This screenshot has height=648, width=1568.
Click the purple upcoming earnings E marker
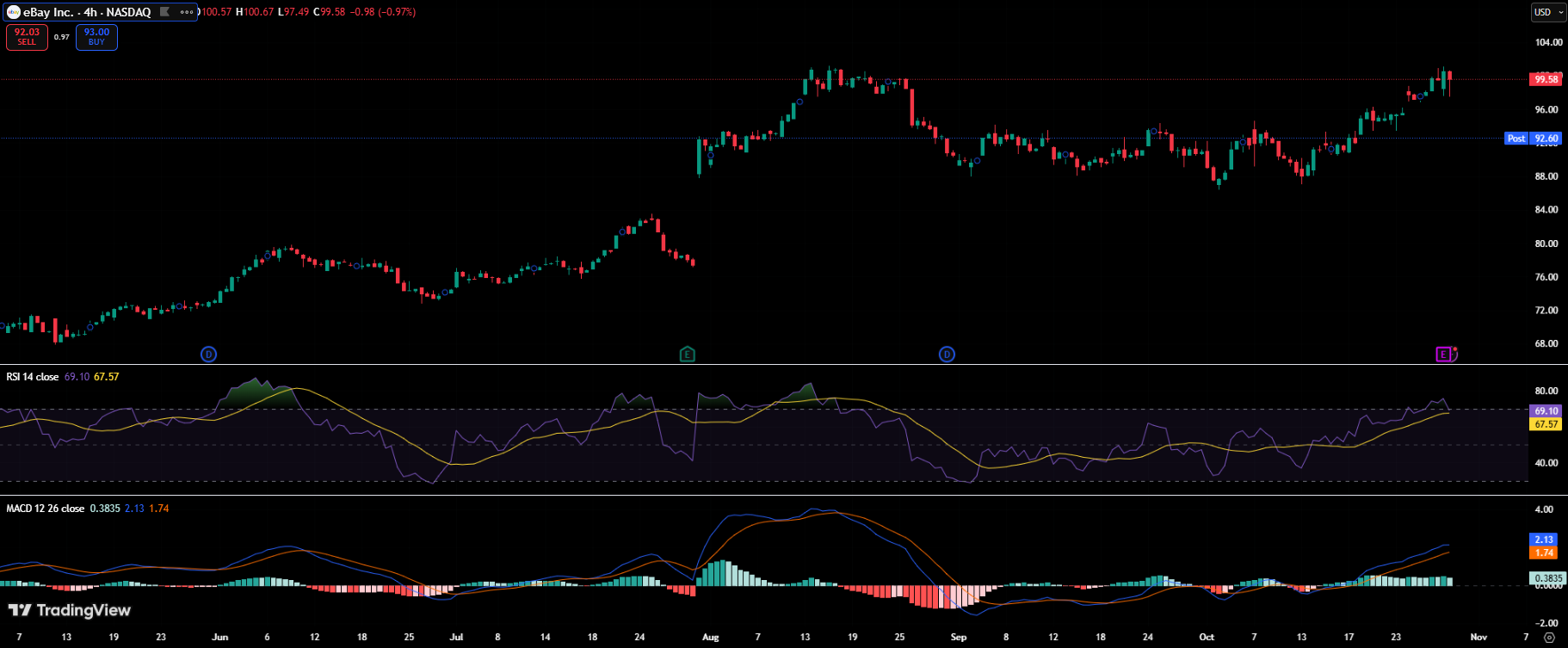(1444, 354)
